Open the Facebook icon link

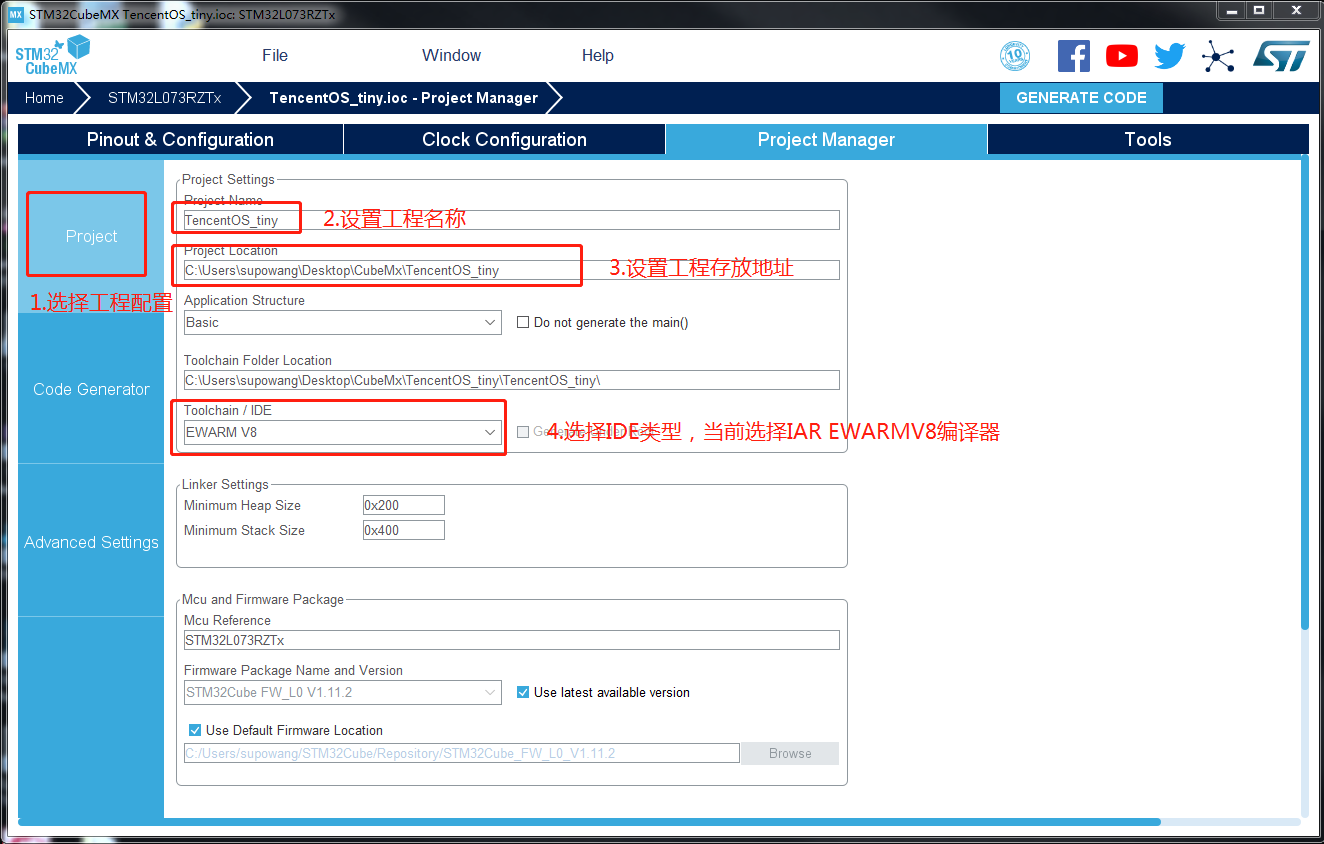[x=1073, y=56]
